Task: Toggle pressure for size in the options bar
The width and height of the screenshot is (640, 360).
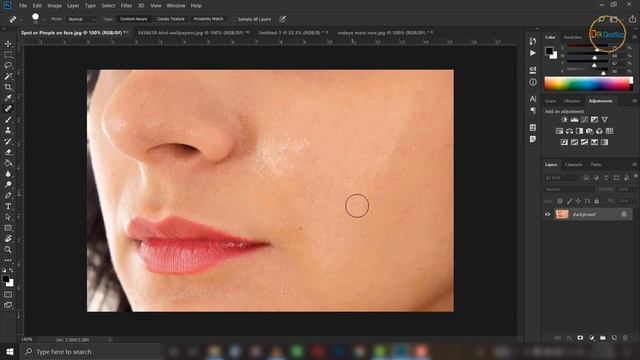Action: (282, 19)
